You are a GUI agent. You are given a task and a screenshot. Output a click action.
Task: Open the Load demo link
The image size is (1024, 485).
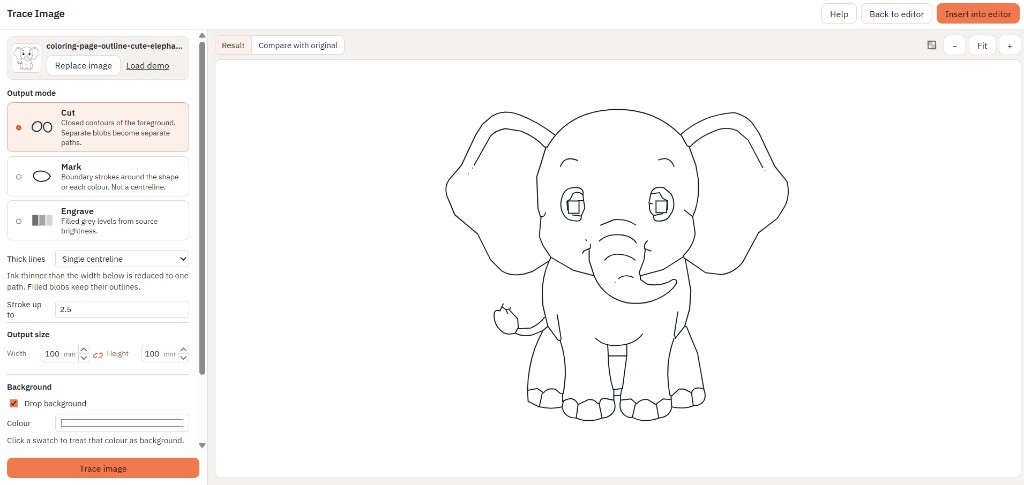148,65
